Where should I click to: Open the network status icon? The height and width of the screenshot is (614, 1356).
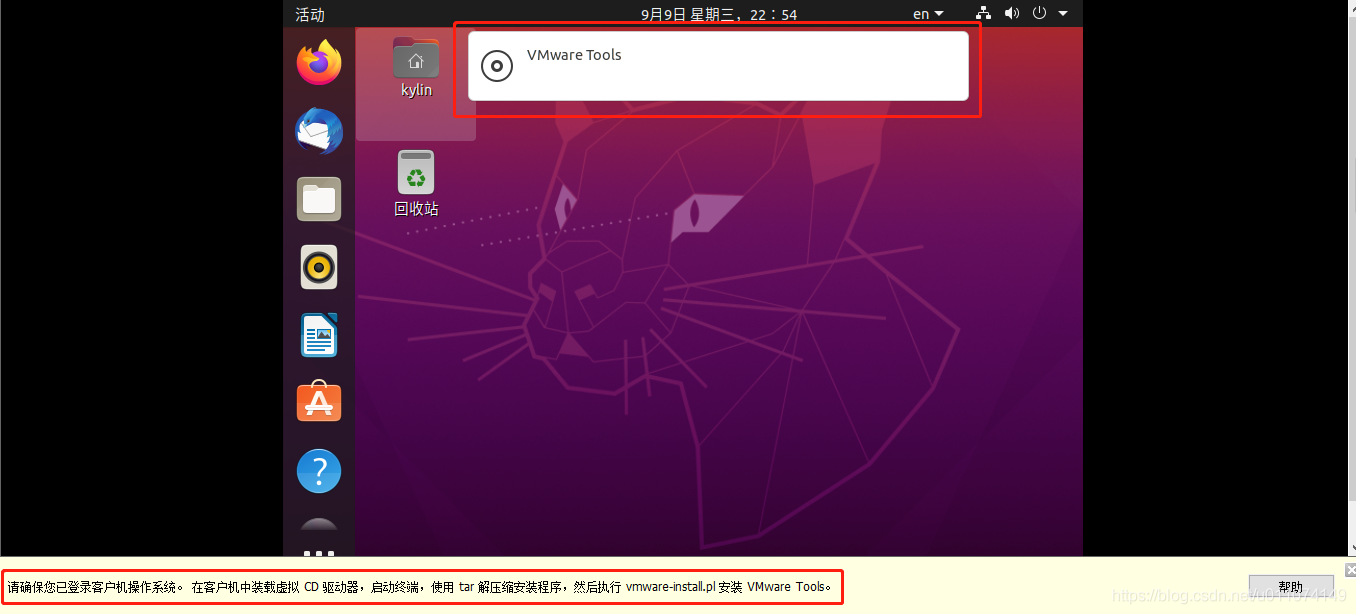coord(984,14)
